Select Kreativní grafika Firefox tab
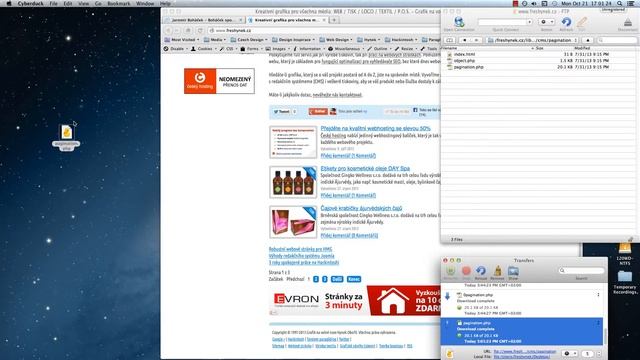The image size is (640, 360). pos(287,20)
